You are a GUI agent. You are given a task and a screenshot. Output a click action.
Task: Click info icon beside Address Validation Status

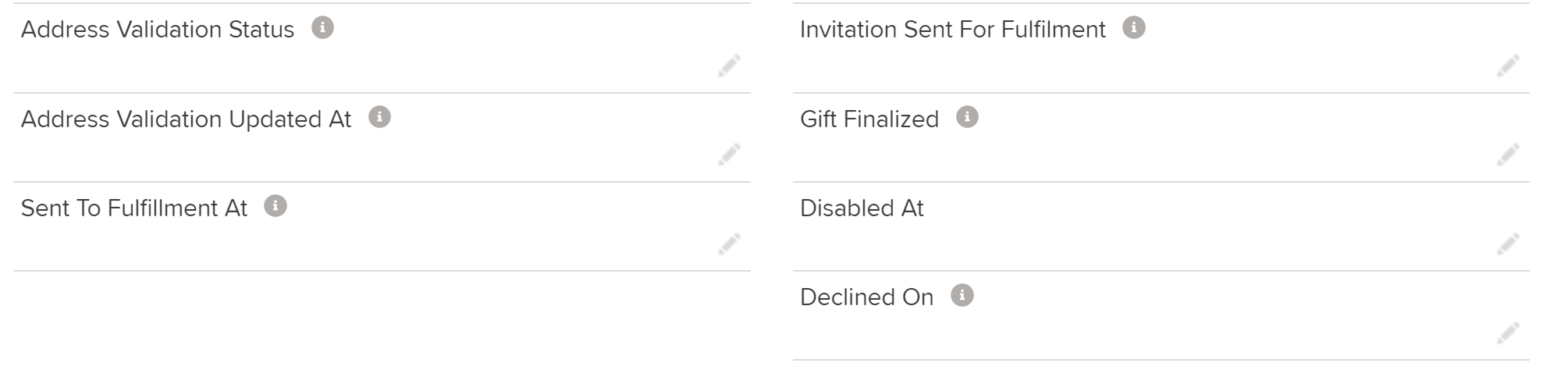pos(322,28)
